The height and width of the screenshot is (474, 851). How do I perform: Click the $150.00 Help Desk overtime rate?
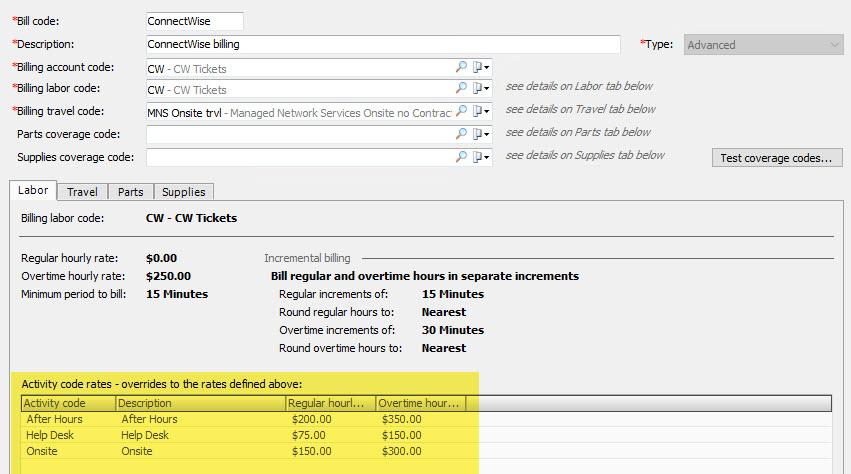(402, 435)
